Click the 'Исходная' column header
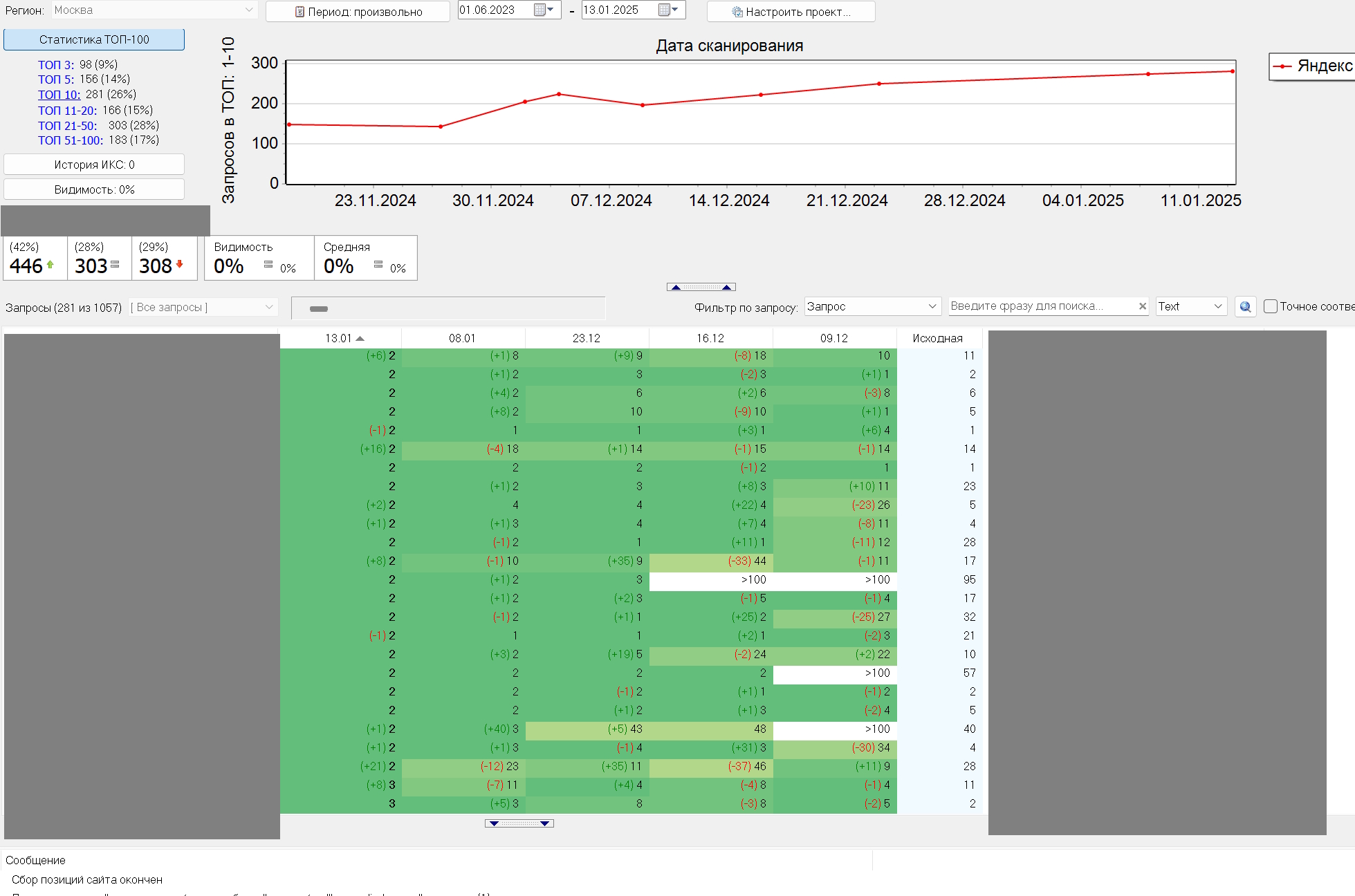Viewport: 1355px width, 896px height. (x=937, y=338)
